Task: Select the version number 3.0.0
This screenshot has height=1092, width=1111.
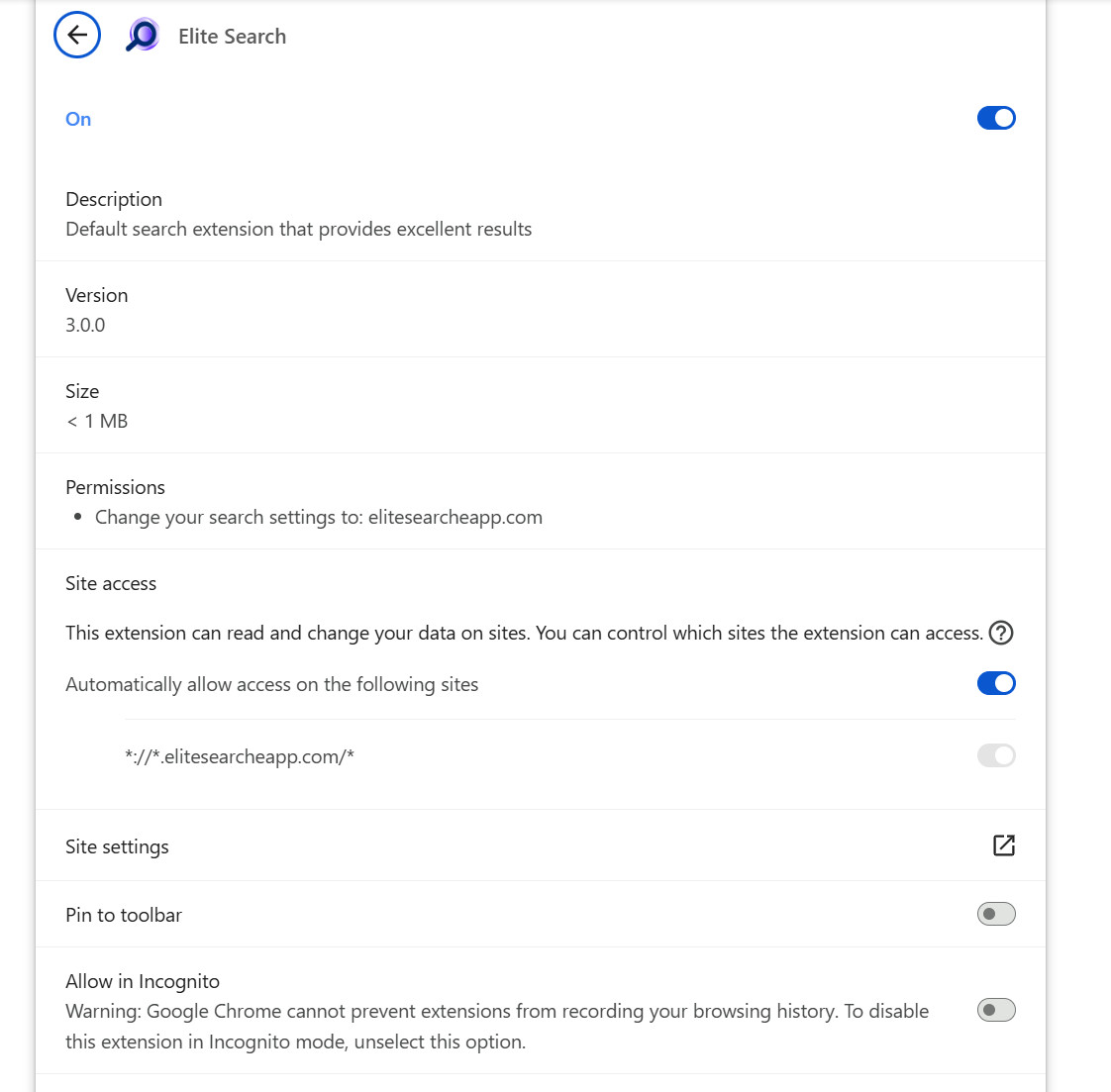Action: coord(85,326)
